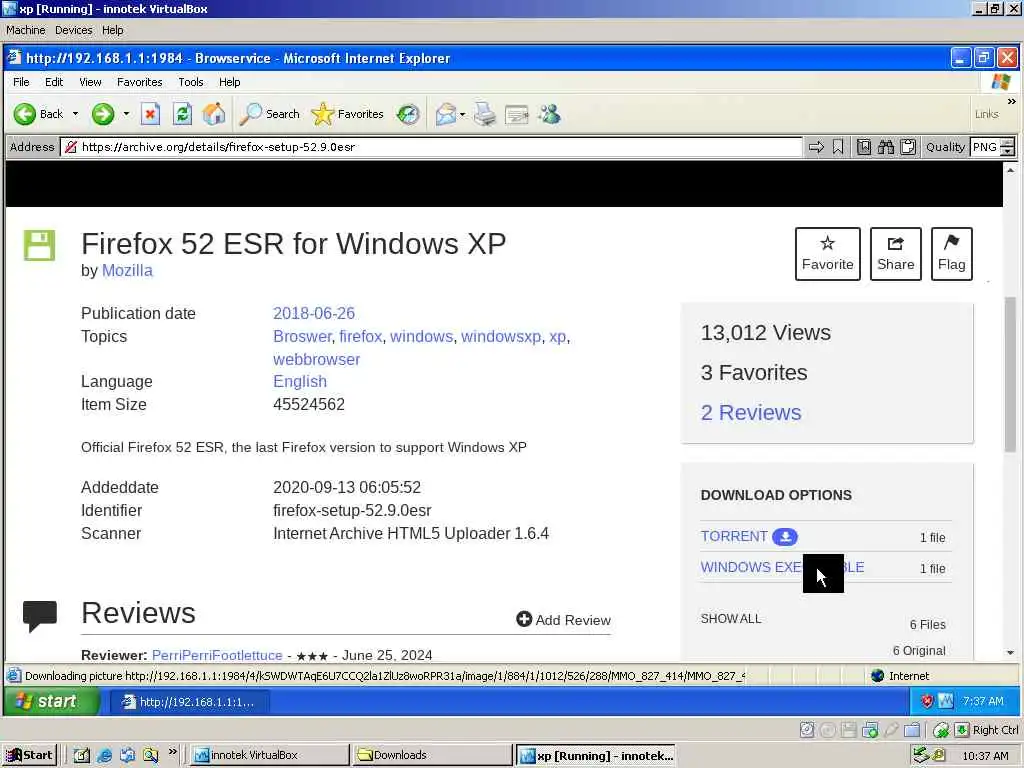Viewport: 1024px width, 768px height.
Task: Click the binoculars find icon
Action: pos(886,147)
